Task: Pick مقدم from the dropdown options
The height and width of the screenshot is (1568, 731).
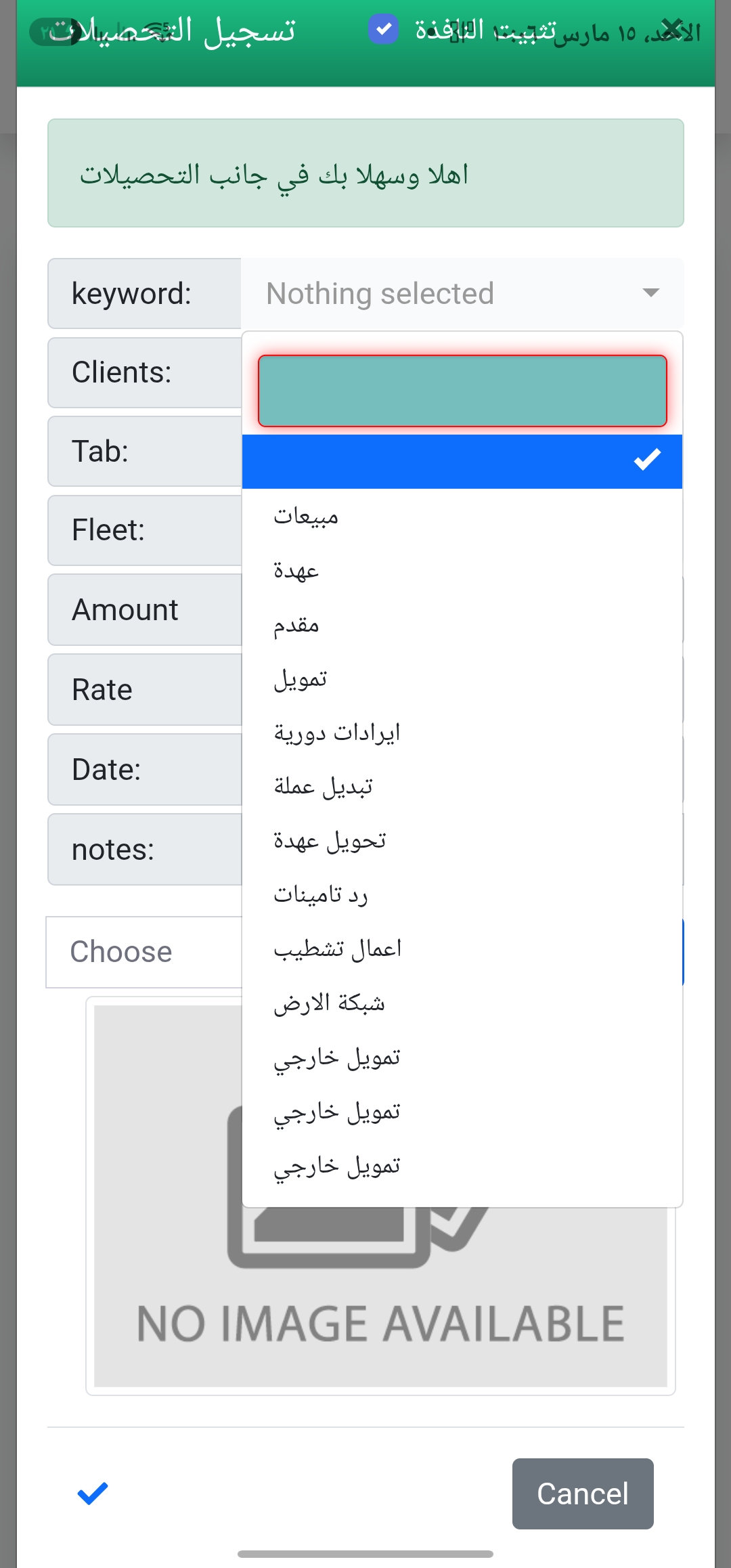Action: click(x=296, y=624)
